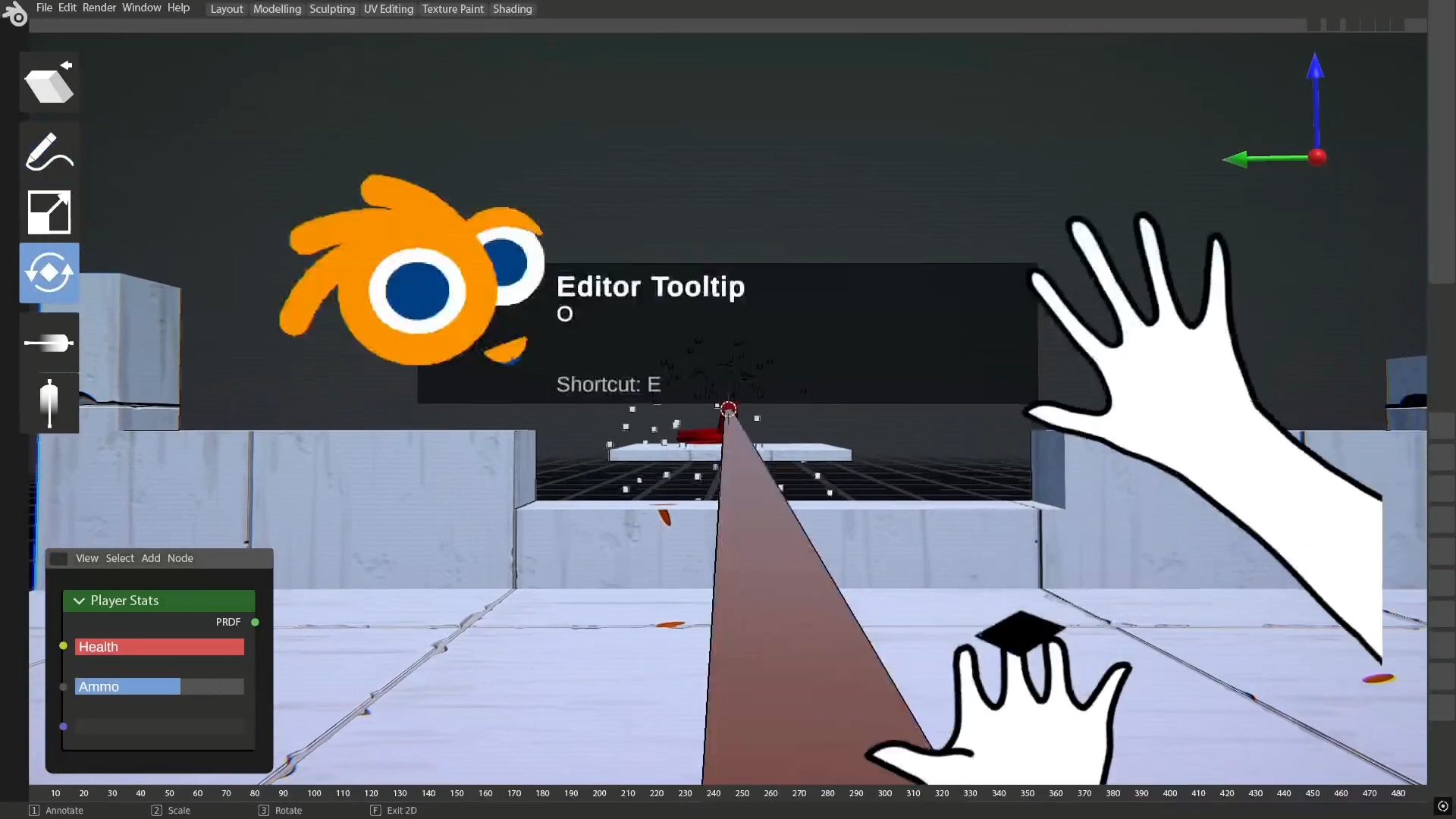This screenshot has width=1456, height=819.
Task: Open the Render menu
Action: pyautogui.click(x=99, y=8)
